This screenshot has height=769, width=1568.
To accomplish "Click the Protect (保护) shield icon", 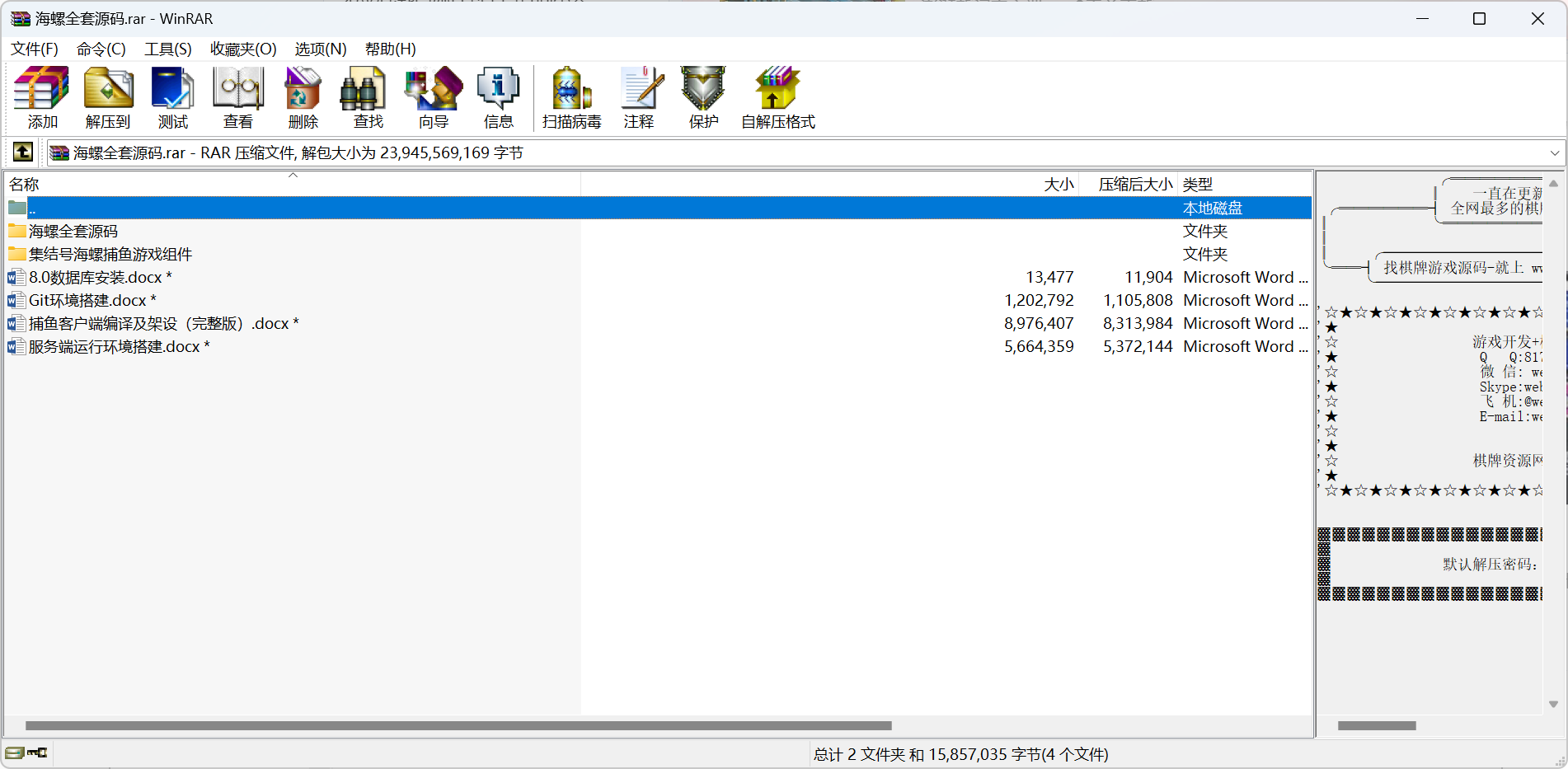I will click(703, 88).
